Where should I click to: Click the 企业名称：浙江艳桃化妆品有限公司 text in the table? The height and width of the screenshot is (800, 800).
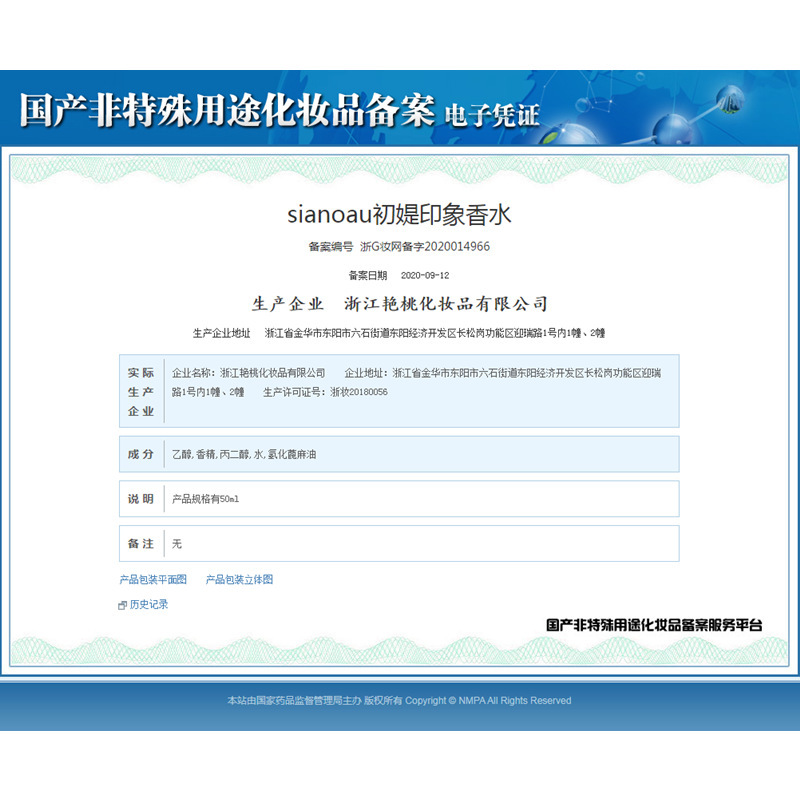[248, 373]
